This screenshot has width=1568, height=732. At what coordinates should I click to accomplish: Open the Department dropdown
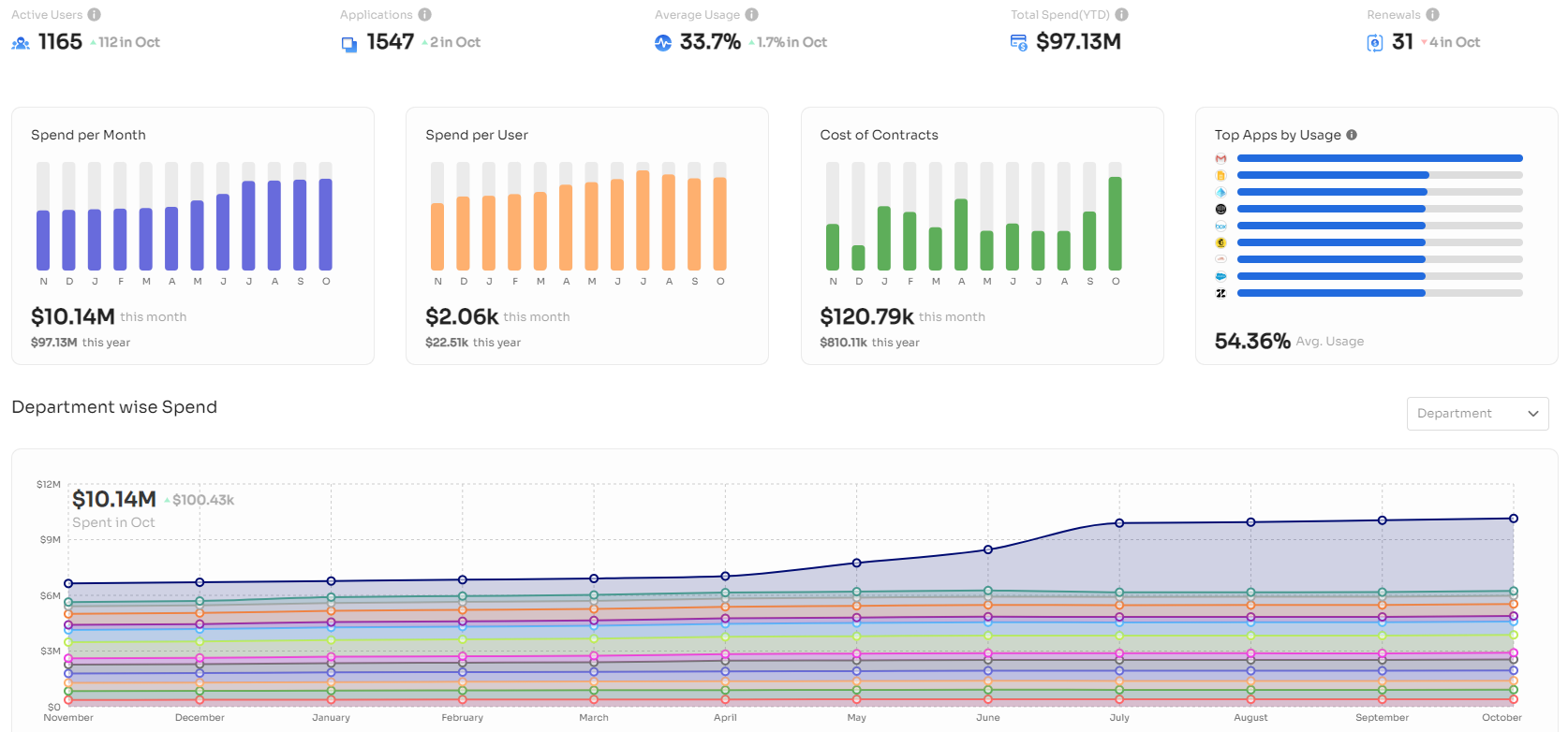[x=1477, y=414]
